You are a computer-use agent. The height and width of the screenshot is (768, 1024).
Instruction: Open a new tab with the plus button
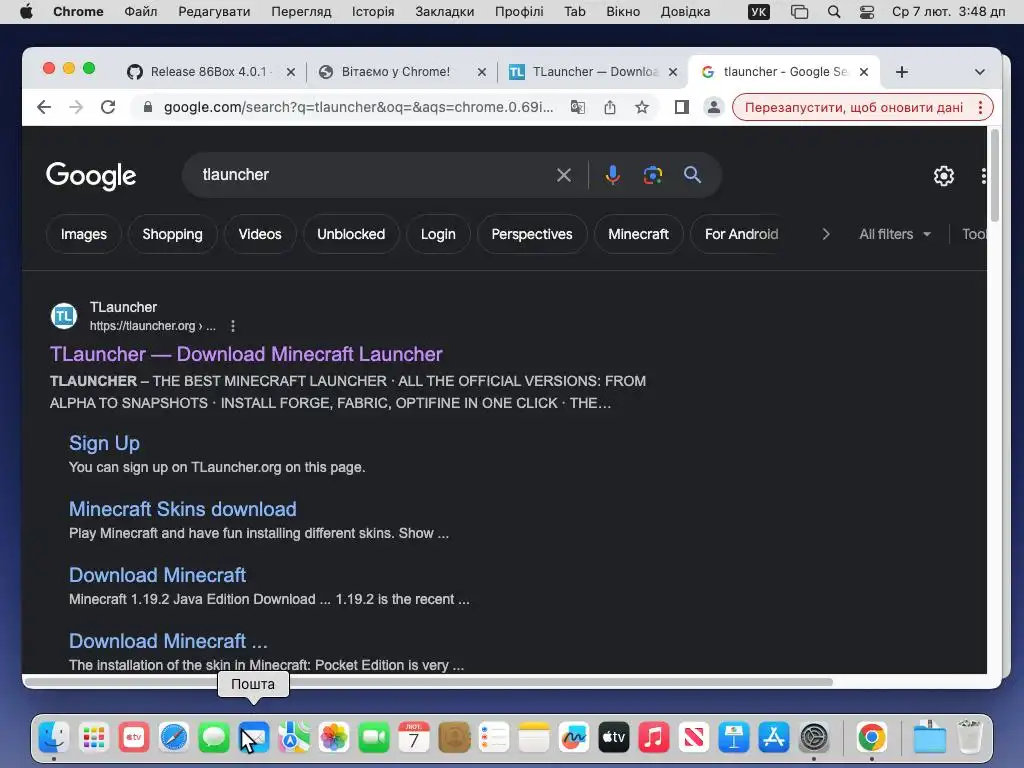tap(902, 72)
